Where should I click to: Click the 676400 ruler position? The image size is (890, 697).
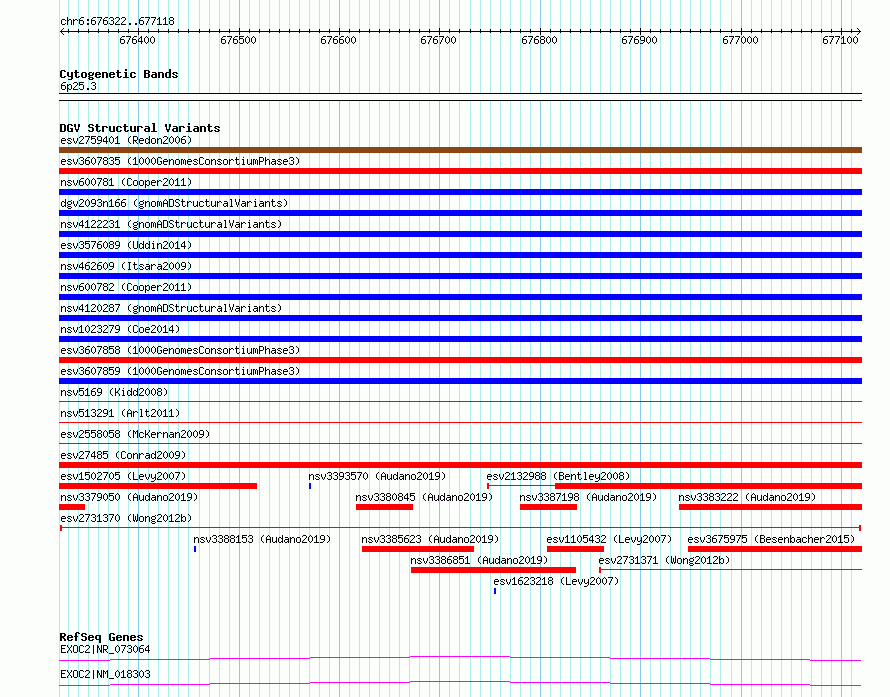(x=137, y=40)
